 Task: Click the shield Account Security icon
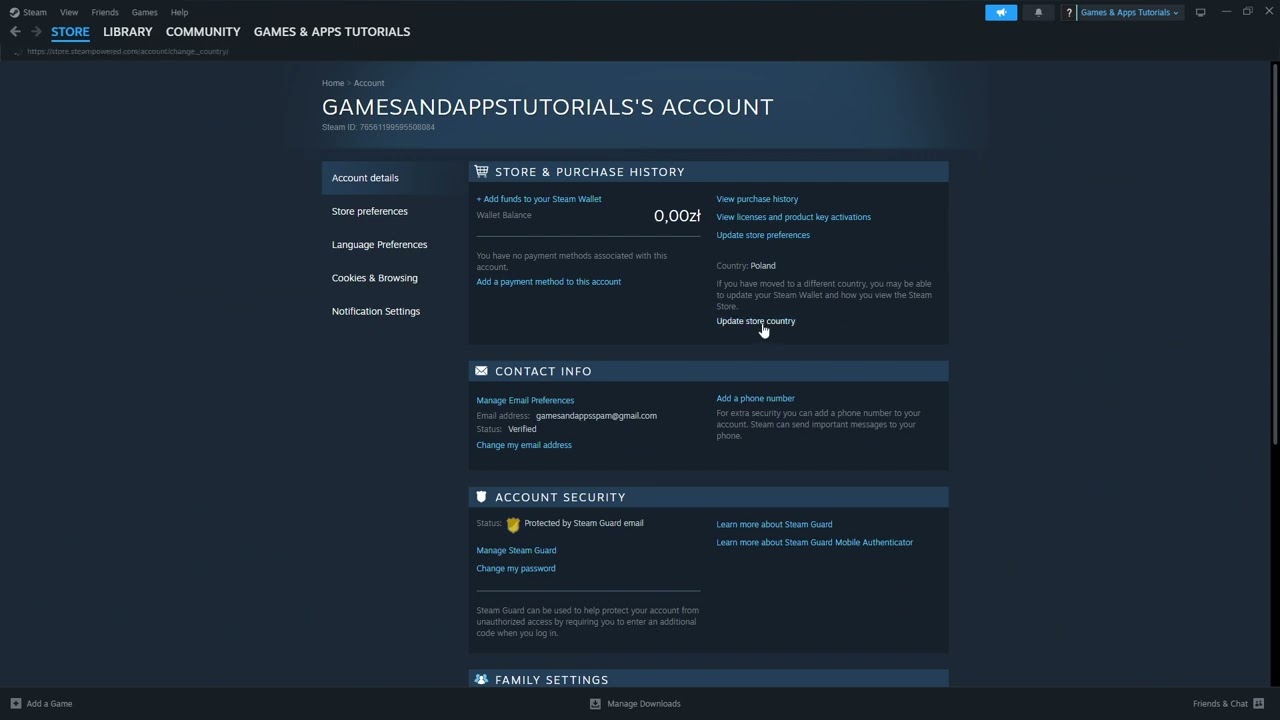pos(482,497)
